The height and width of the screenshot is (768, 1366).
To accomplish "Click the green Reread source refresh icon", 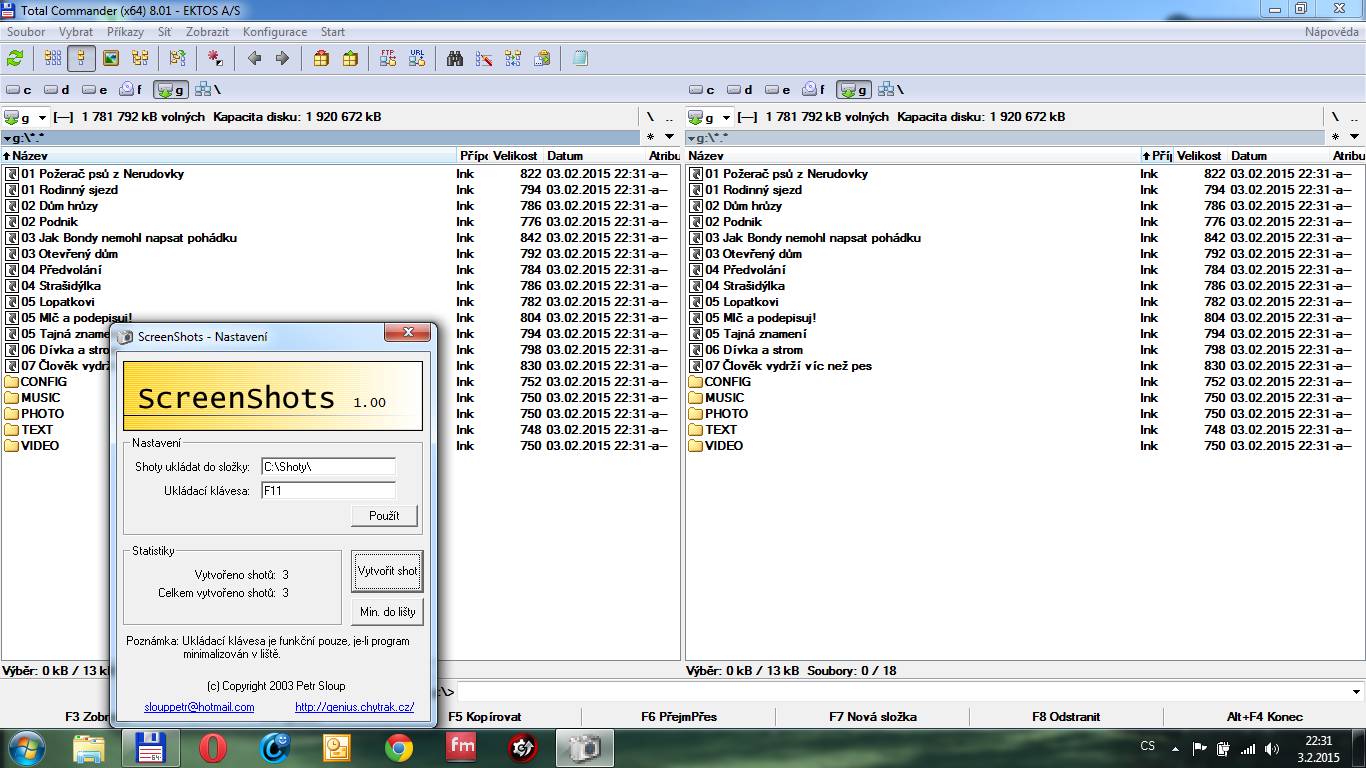I will (15, 59).
